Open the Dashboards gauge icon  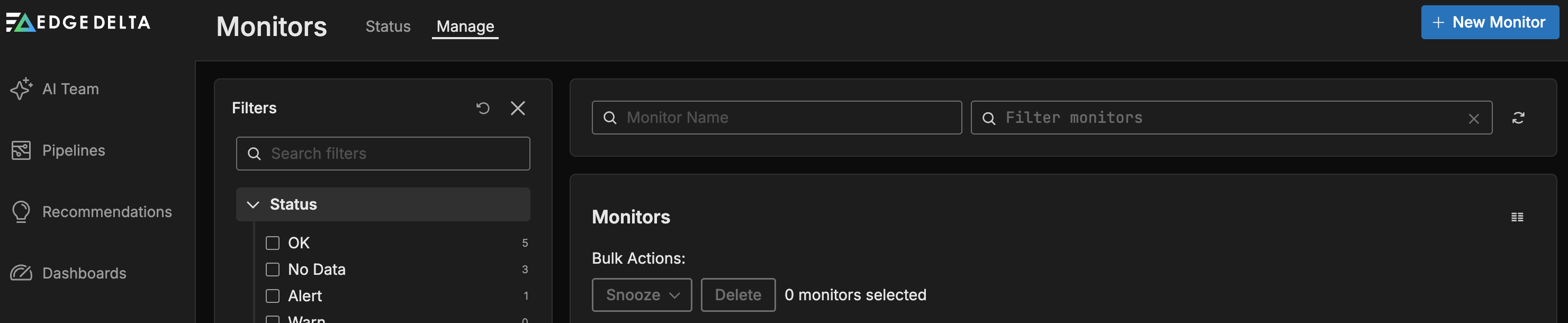coord(21,273)
